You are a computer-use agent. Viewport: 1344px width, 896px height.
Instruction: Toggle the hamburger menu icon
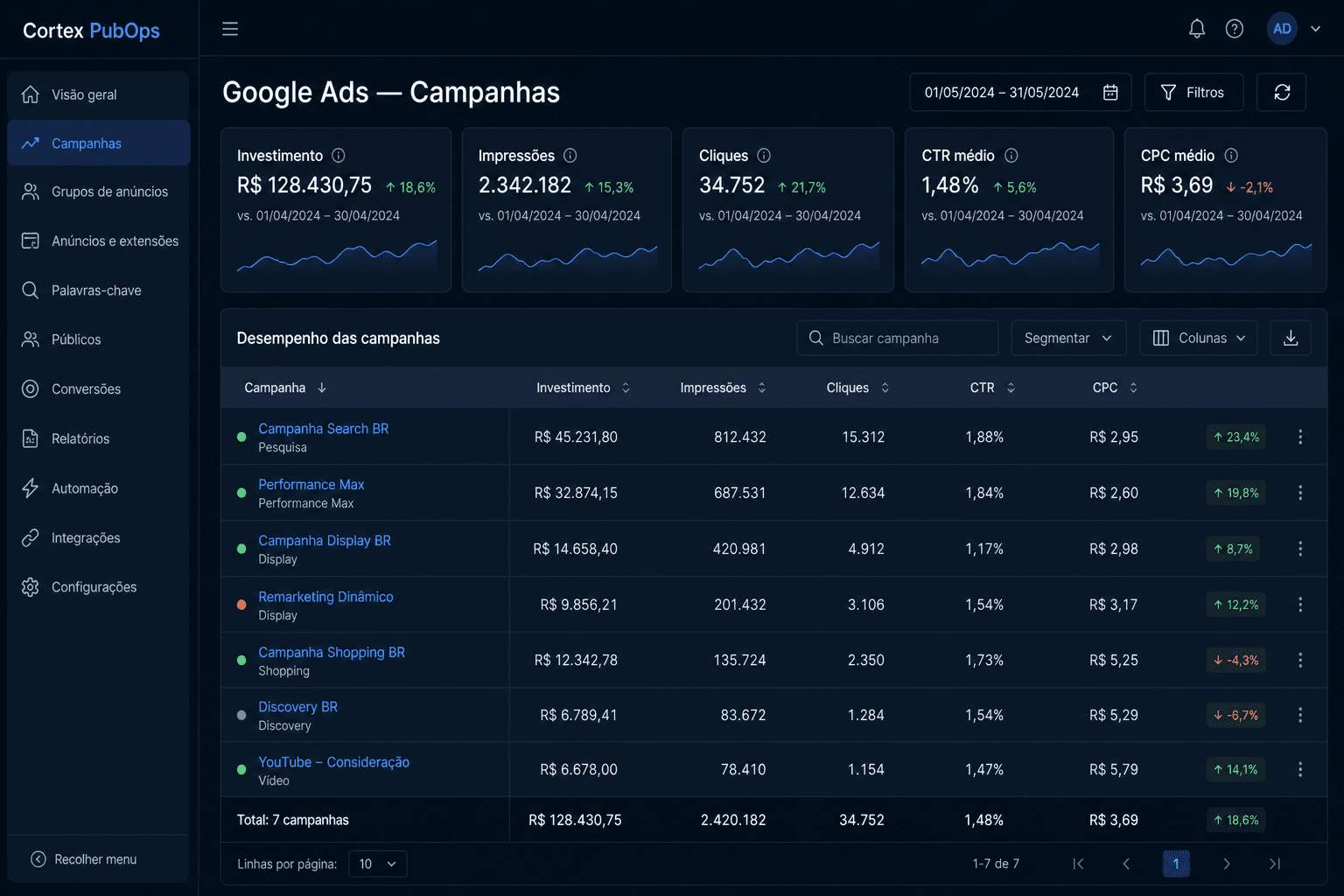[230, 29]
